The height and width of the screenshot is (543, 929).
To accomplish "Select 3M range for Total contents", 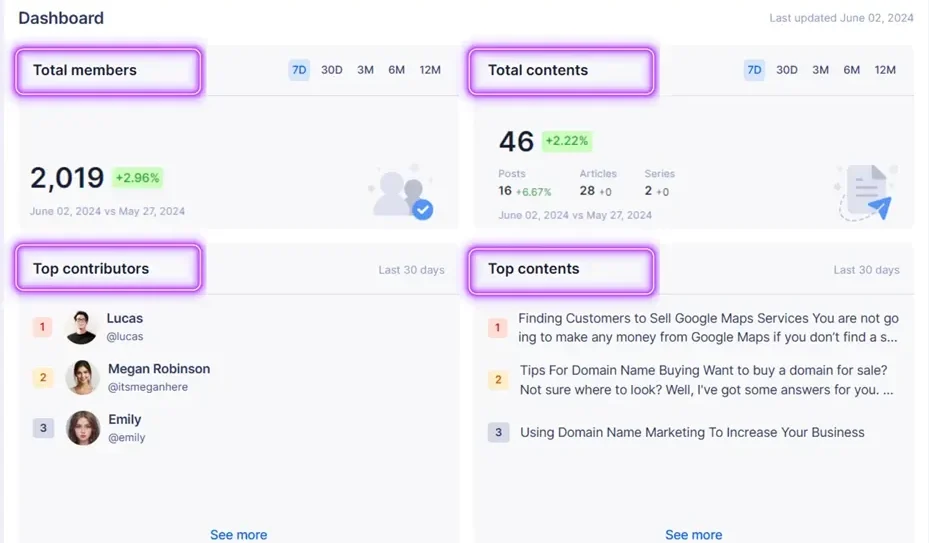I will click(x=820, y=70).
